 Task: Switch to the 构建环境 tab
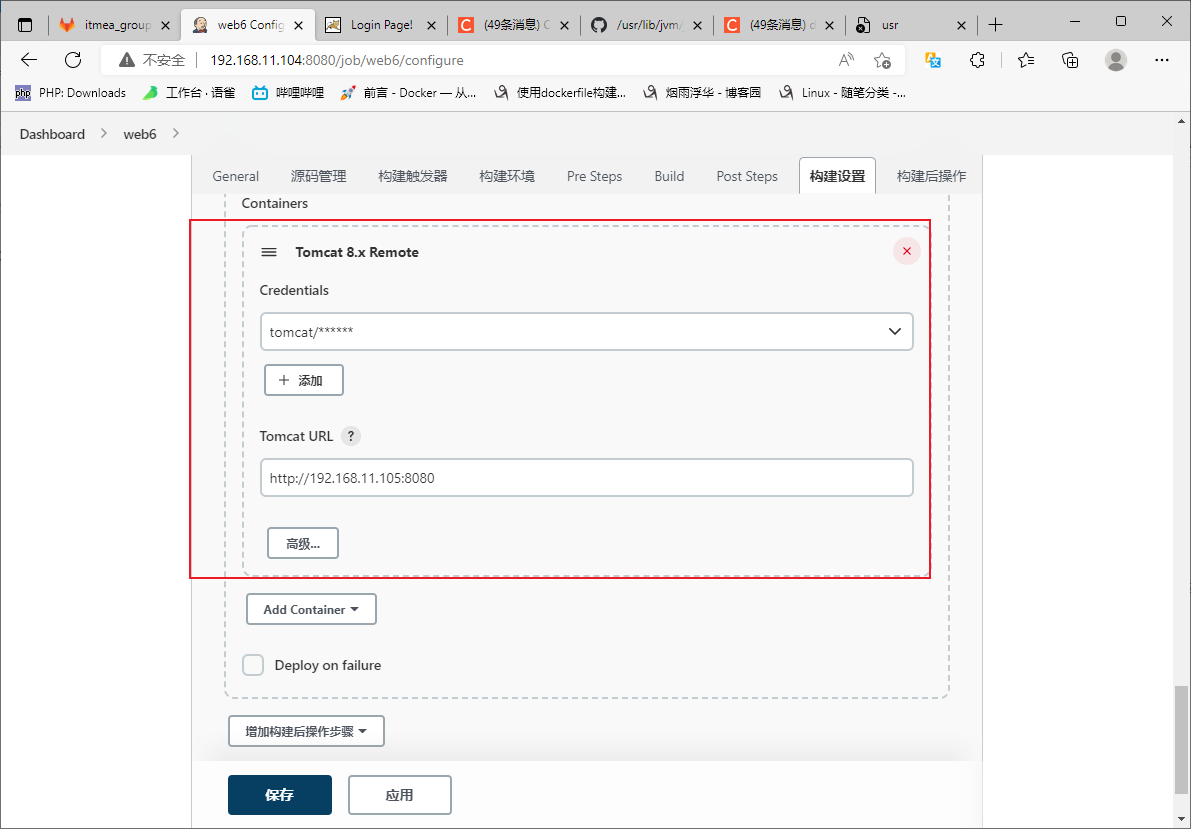pos(507,176)
